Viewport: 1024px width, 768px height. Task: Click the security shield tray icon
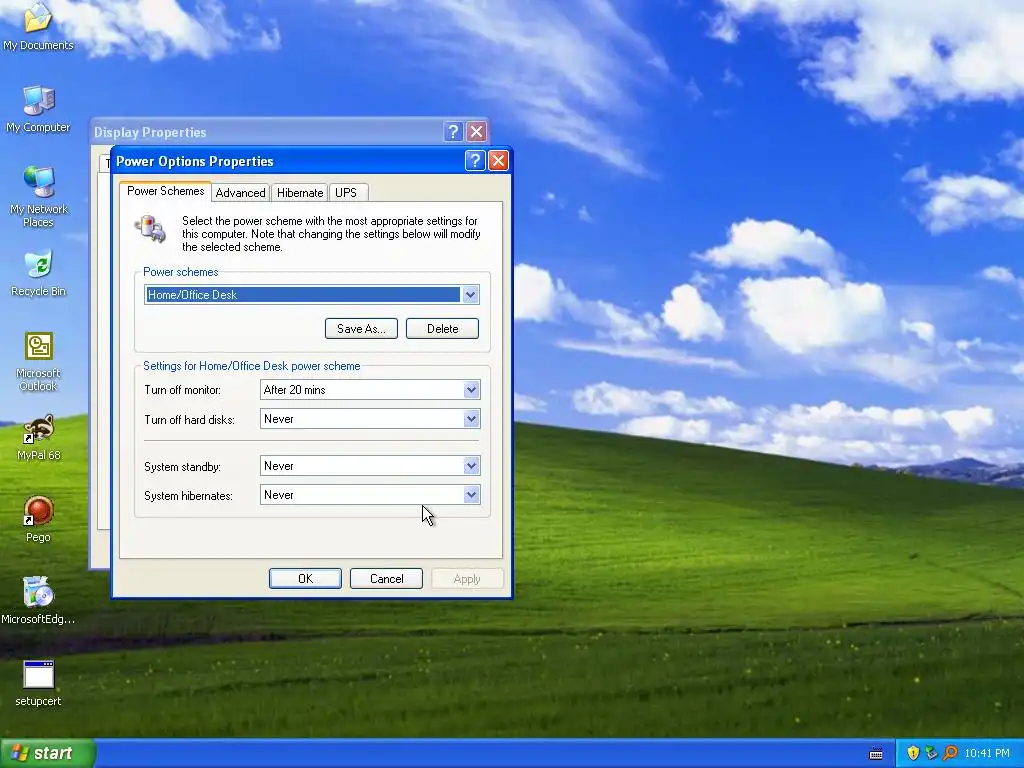[913, 753]
